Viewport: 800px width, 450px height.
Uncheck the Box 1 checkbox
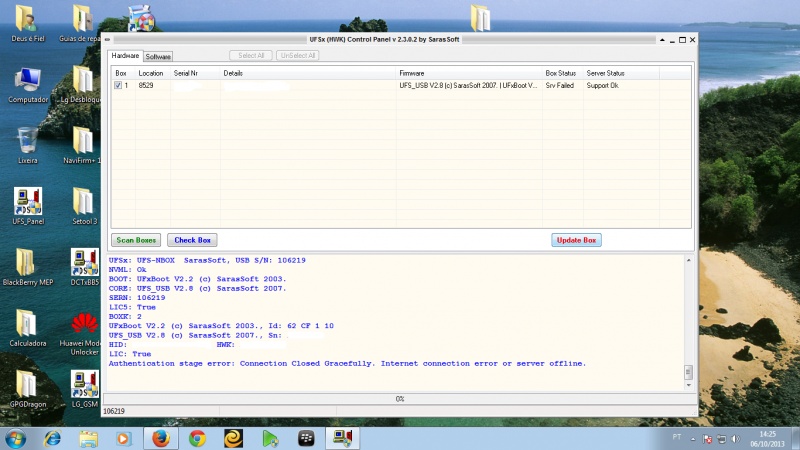pos(118,85)
